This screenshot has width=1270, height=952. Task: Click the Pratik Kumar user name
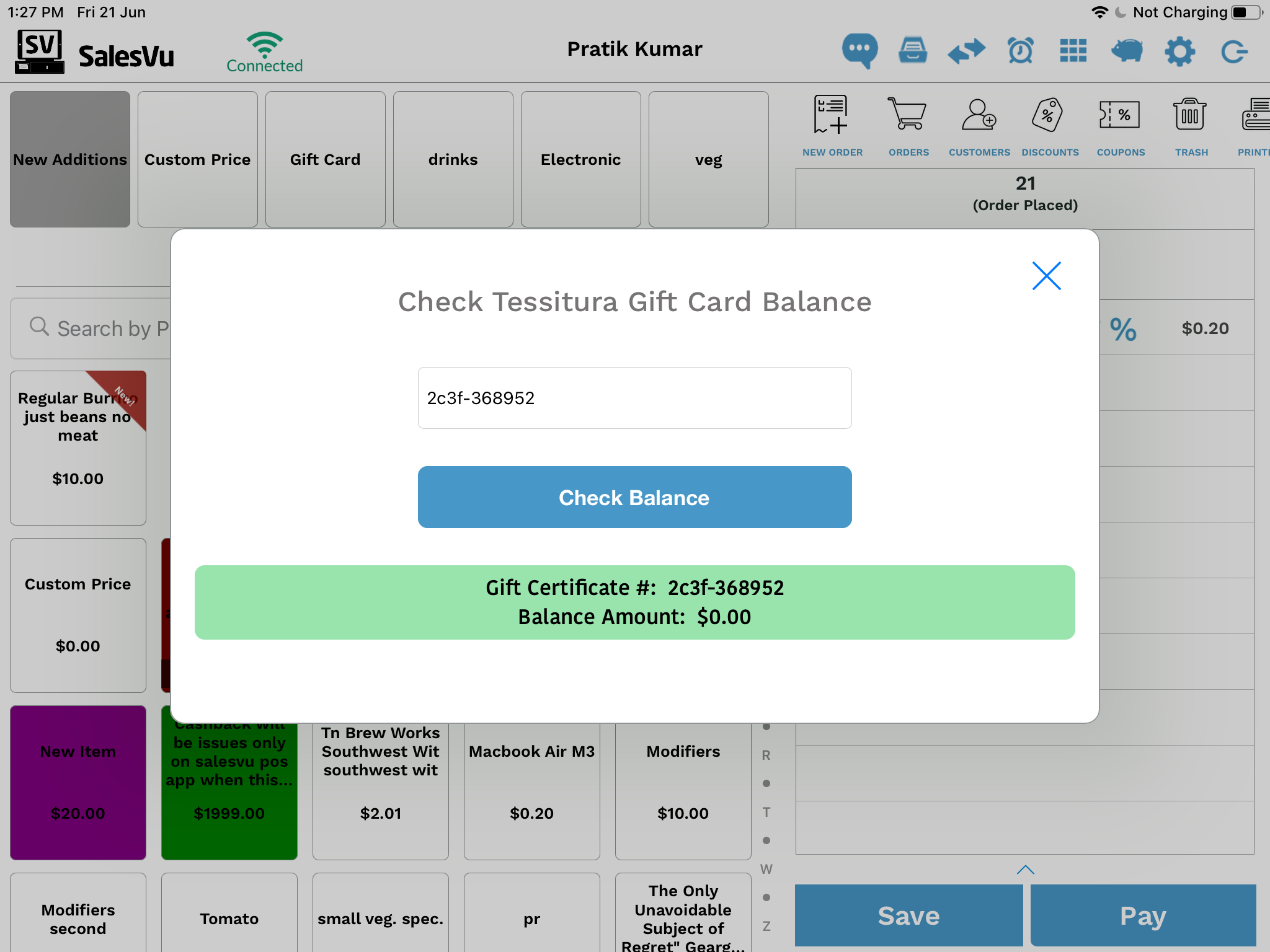pyautogui.click(x=634, y=49)
